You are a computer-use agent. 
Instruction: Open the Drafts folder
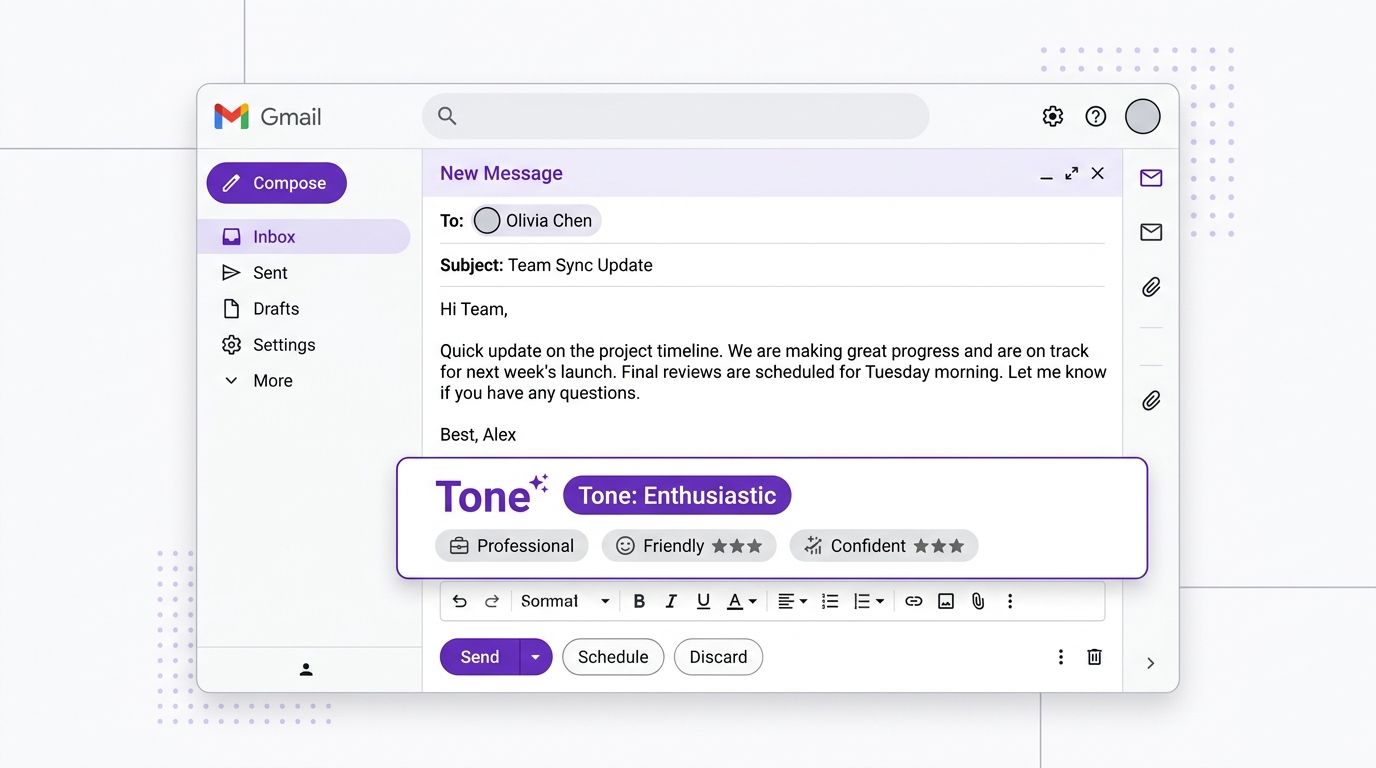click(261, 309)
